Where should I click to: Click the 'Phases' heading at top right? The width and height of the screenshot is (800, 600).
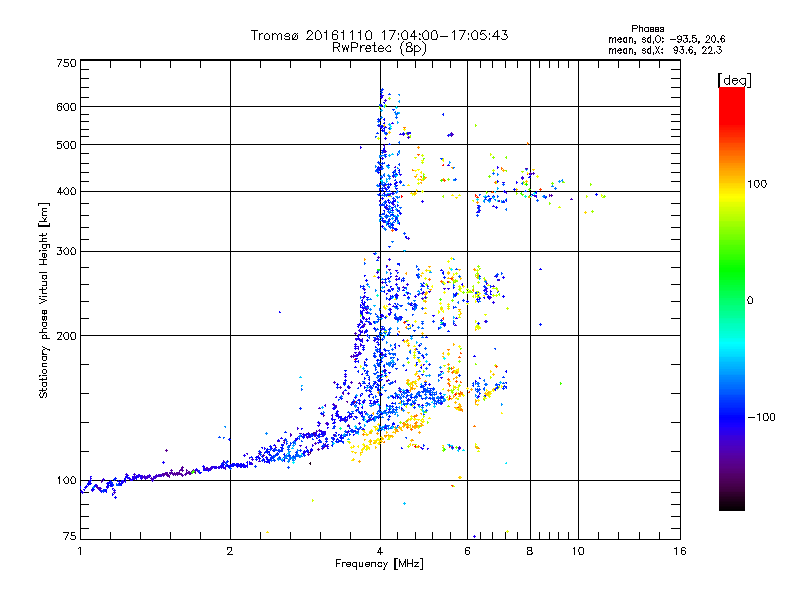pyautogui.click(x=647, y=29)
